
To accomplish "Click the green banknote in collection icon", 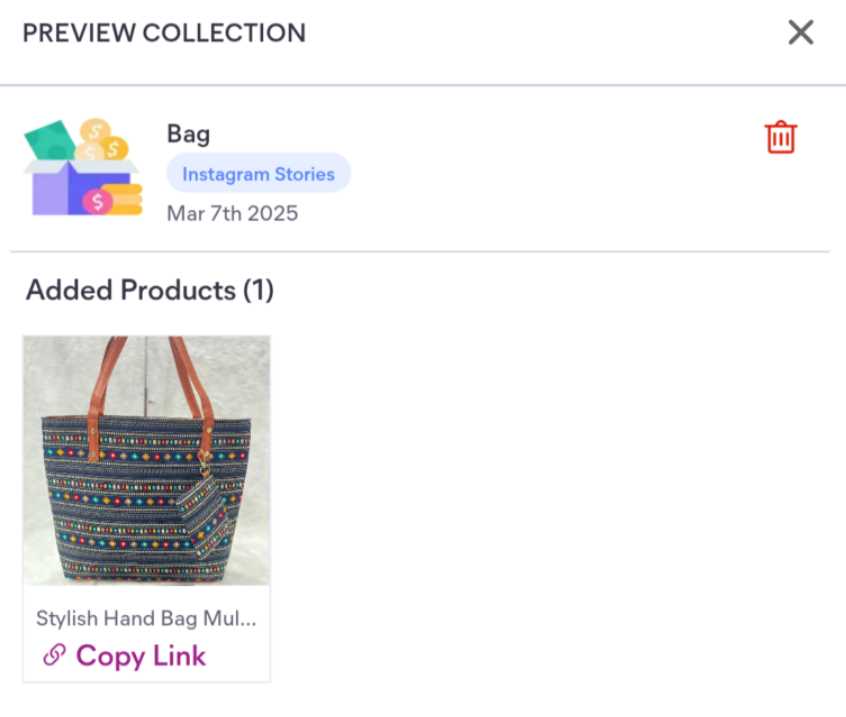I will pos(50,141).
